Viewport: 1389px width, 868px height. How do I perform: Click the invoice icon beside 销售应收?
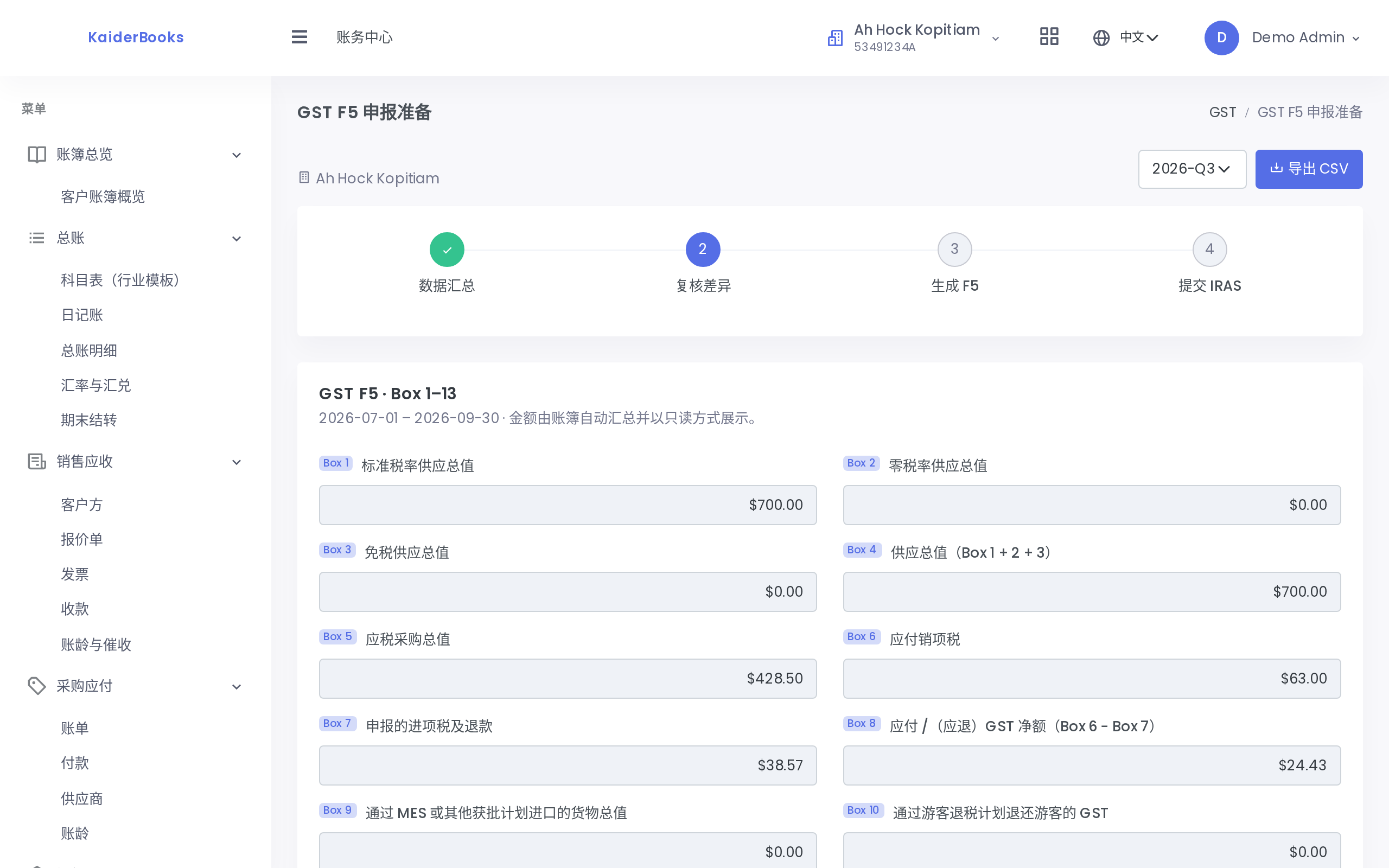click(37, 462)
